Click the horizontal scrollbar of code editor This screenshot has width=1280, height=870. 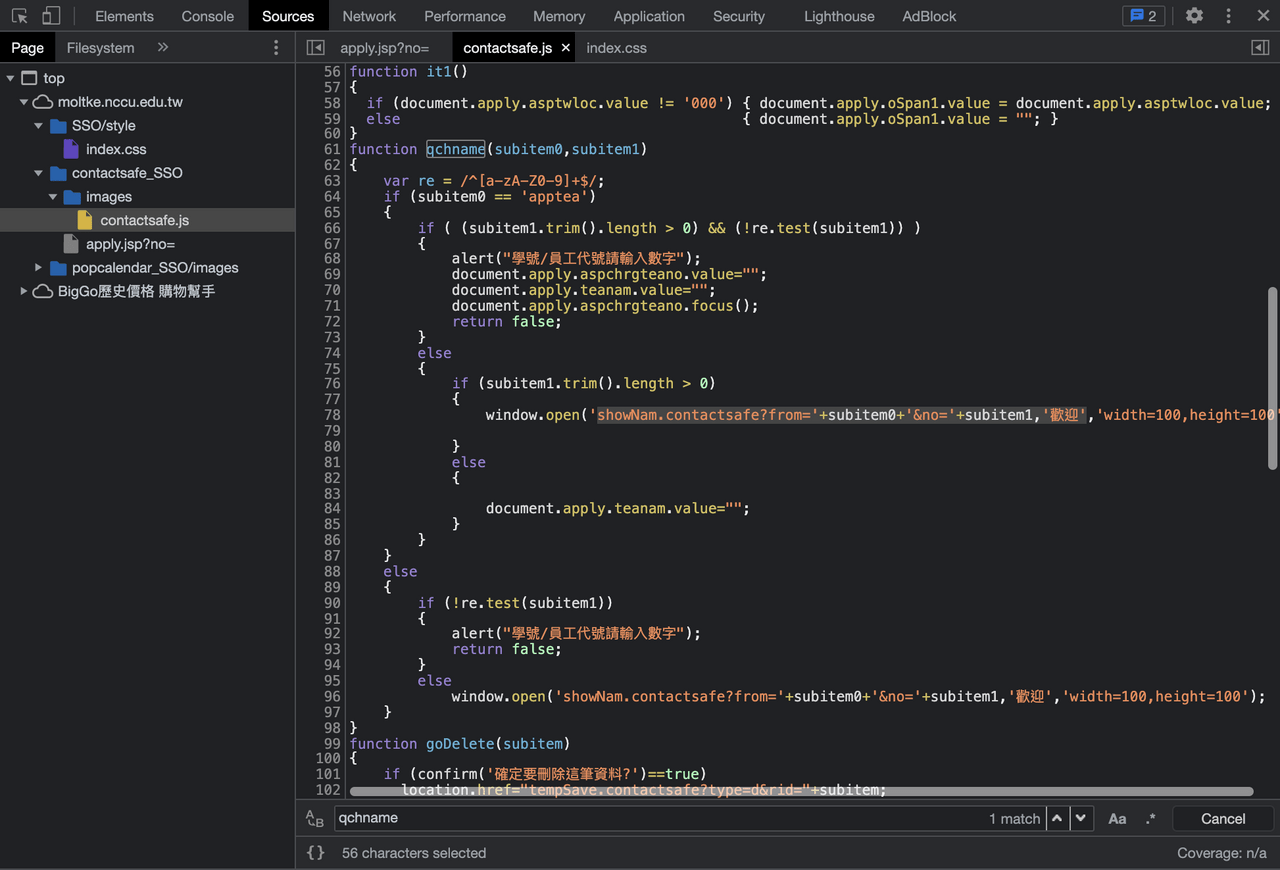801,791
